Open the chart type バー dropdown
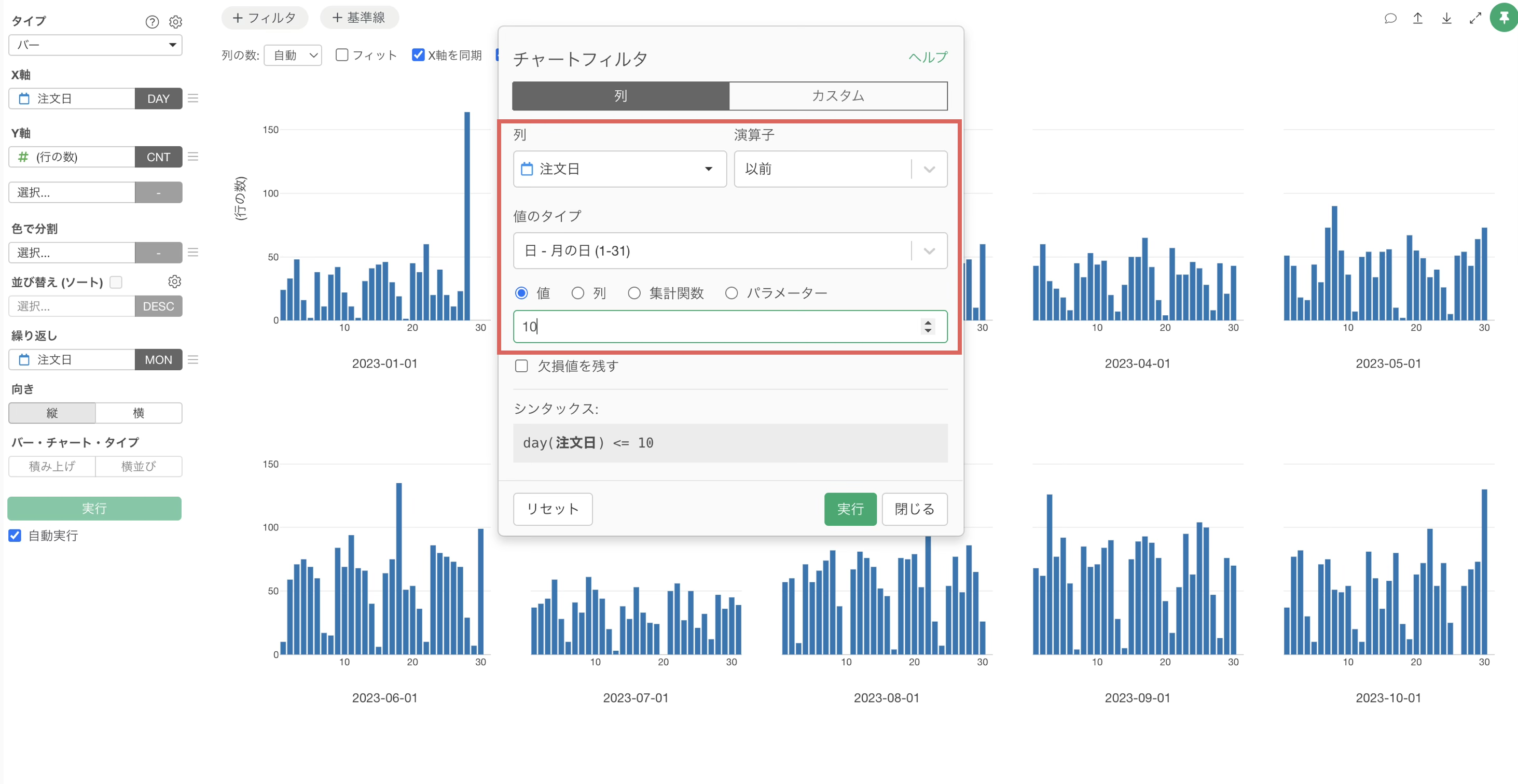 [x=95, y=45]
